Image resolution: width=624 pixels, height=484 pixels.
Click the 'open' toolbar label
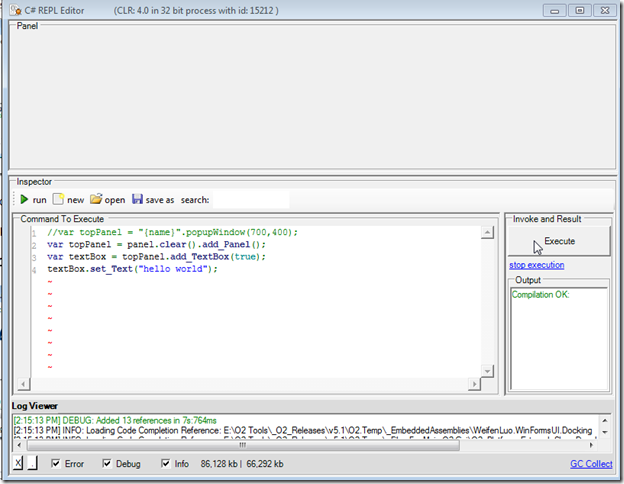tap(115, 200)
